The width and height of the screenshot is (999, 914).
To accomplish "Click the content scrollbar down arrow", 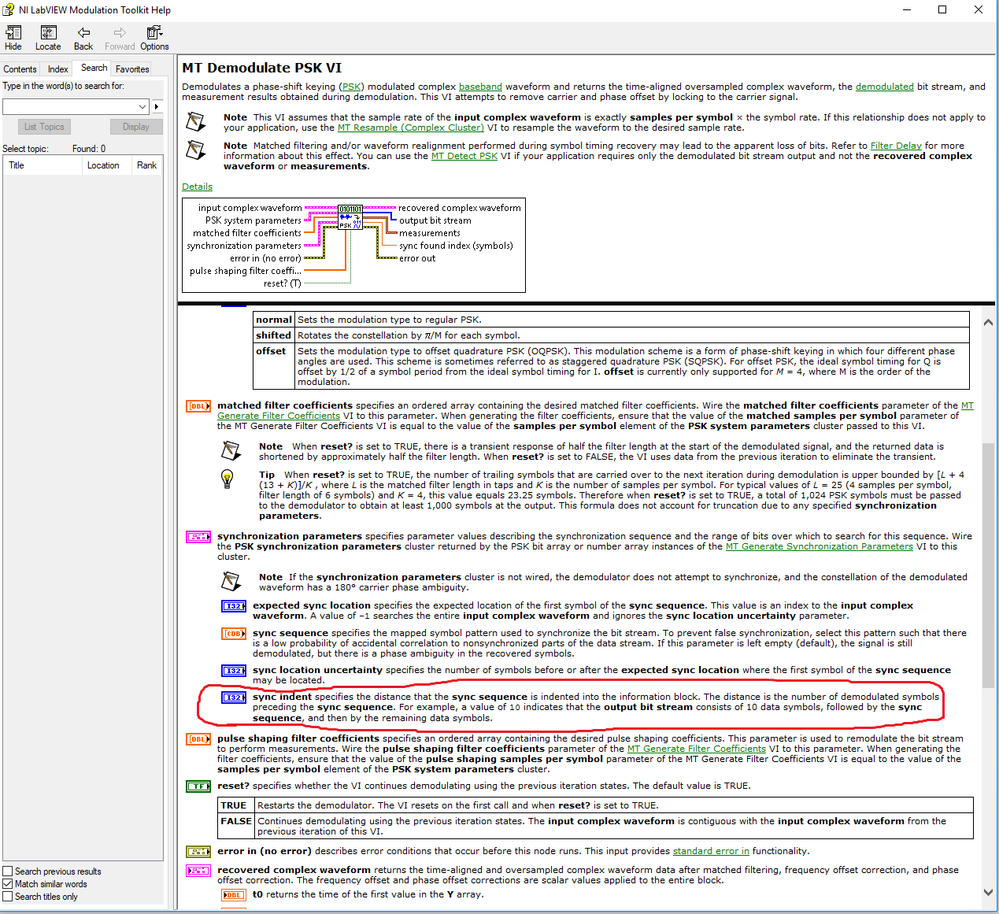I will pyautogui.click(x=988, y=892).
